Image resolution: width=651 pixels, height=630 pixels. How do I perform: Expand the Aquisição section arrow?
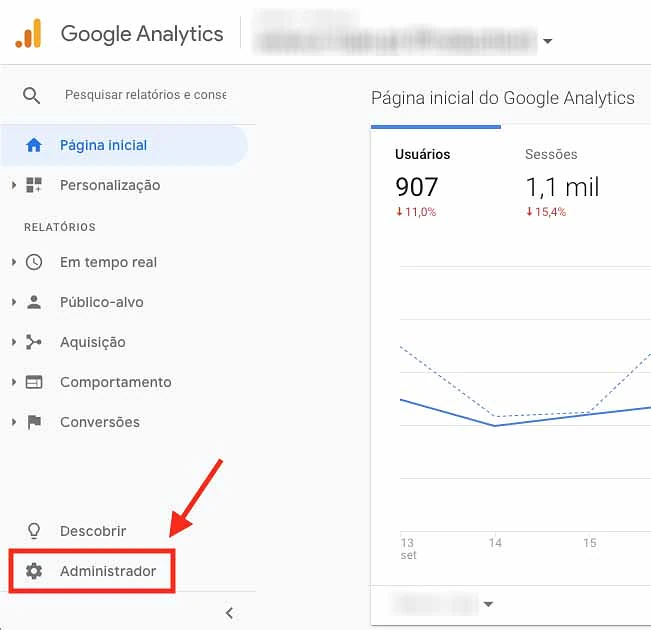click(14, 342)
